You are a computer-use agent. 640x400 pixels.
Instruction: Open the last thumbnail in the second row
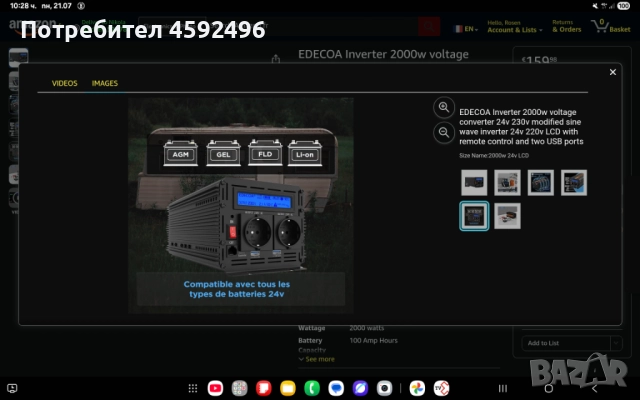tap(507, 216)
